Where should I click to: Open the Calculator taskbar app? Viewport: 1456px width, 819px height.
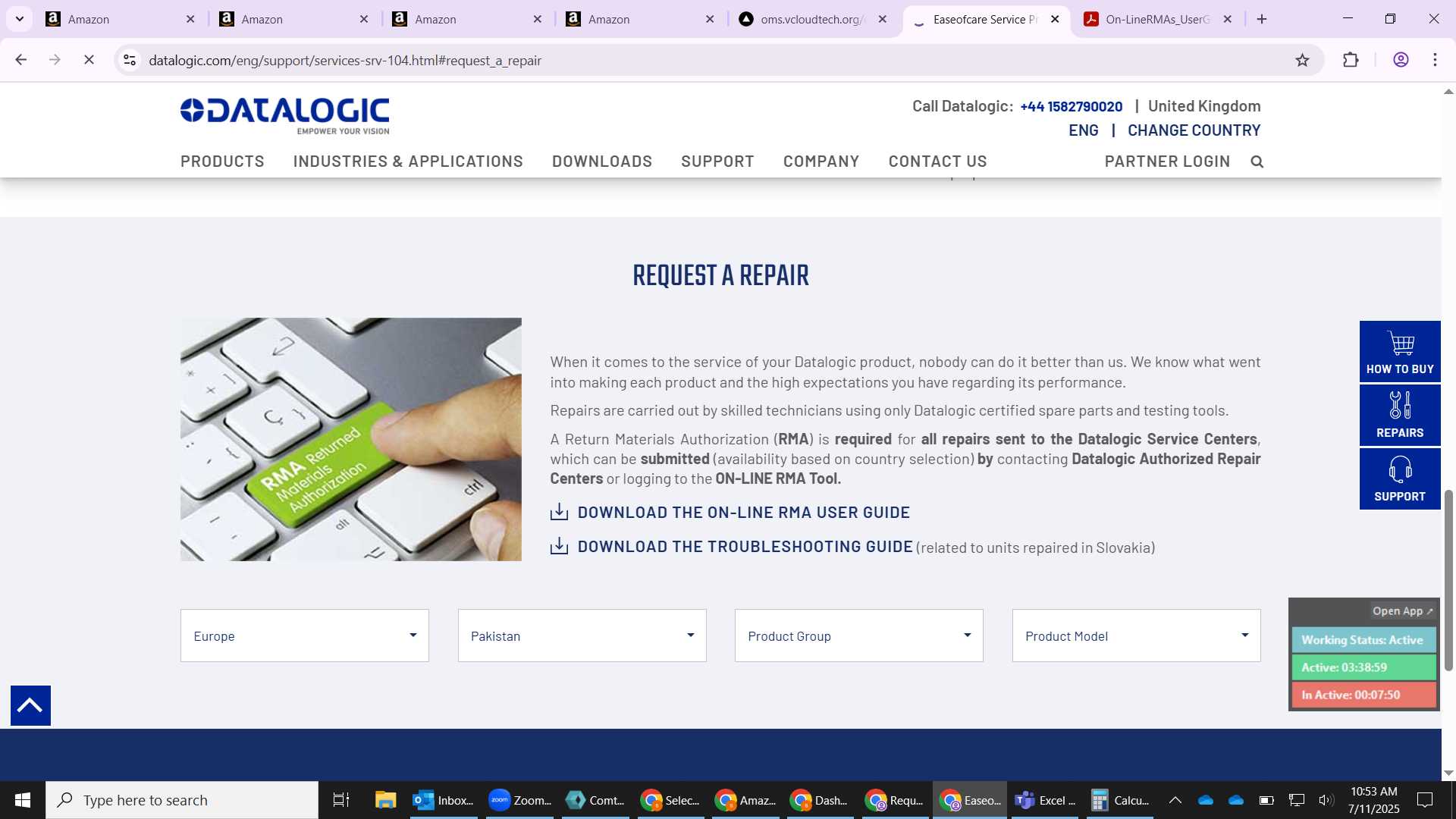pos(1120,800)
